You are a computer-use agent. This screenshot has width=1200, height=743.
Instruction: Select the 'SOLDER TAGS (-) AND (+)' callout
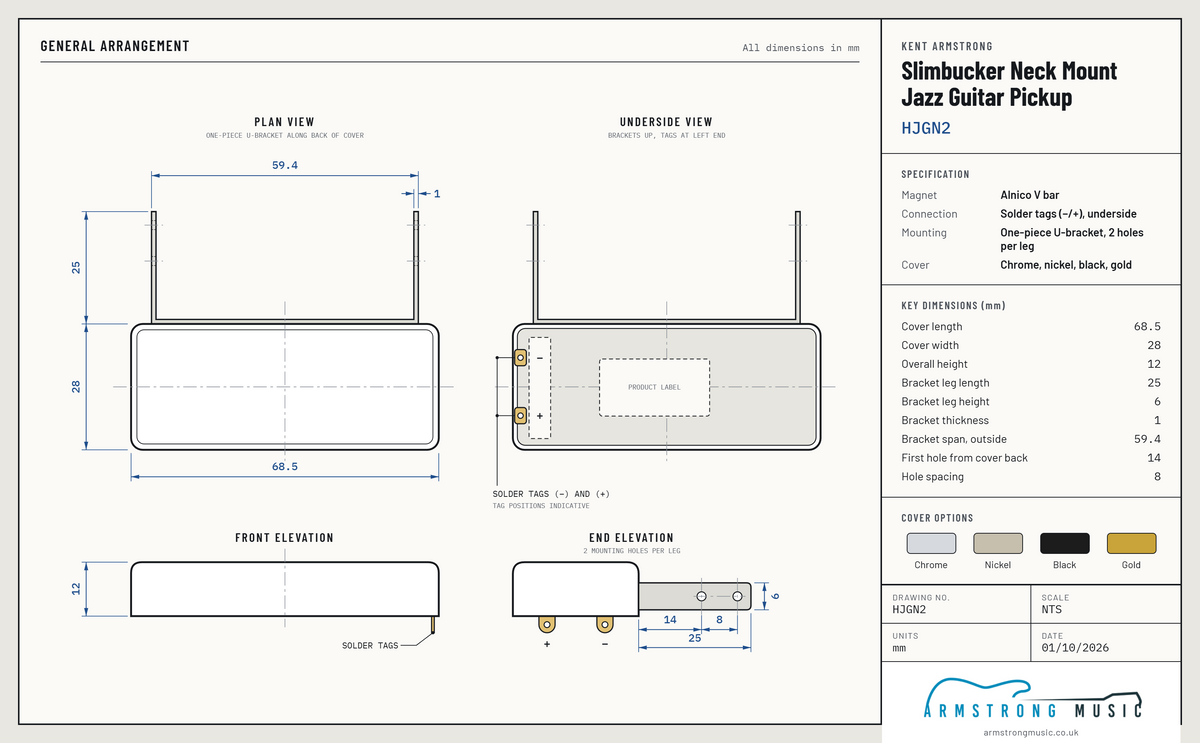pyautogui.click(x=551, y=494)
